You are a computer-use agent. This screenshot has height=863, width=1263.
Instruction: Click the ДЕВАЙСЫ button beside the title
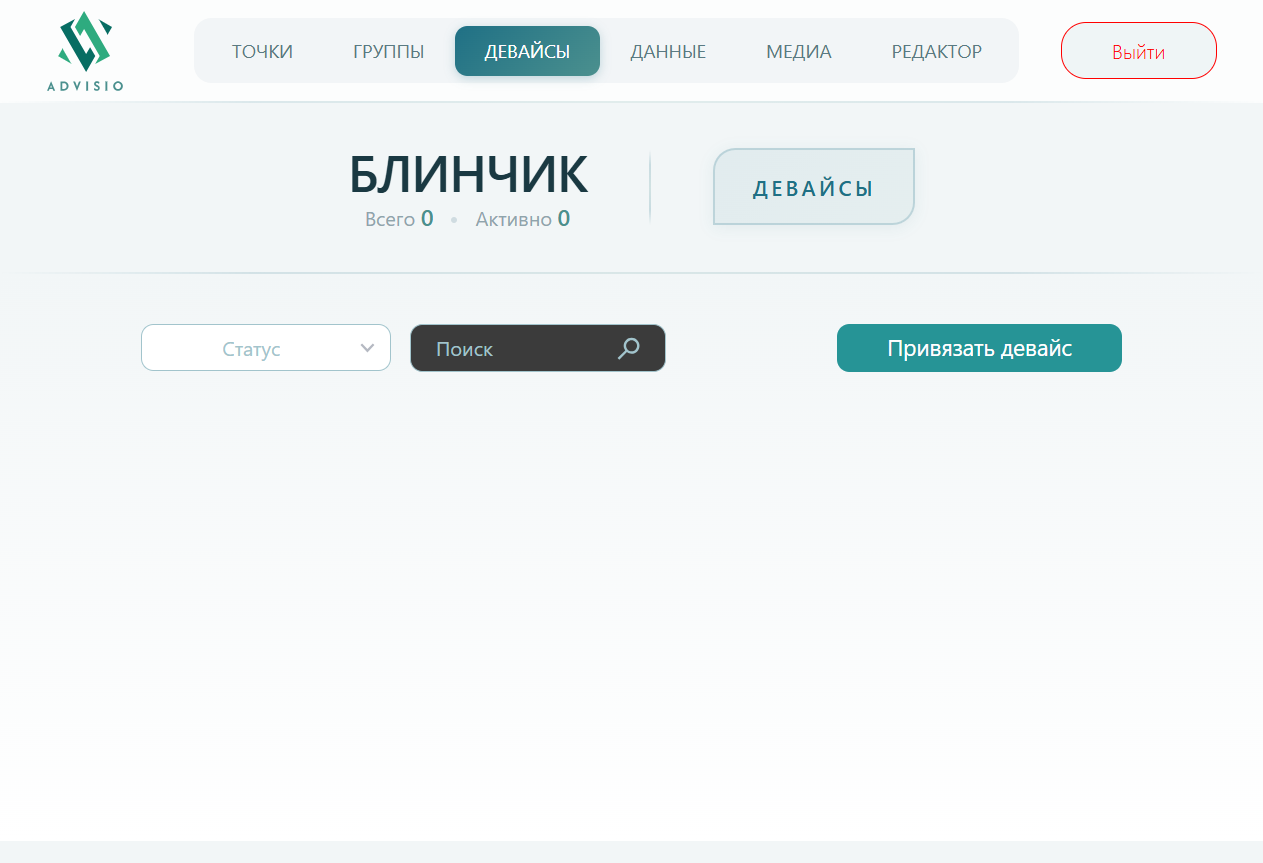pos(813,186)
